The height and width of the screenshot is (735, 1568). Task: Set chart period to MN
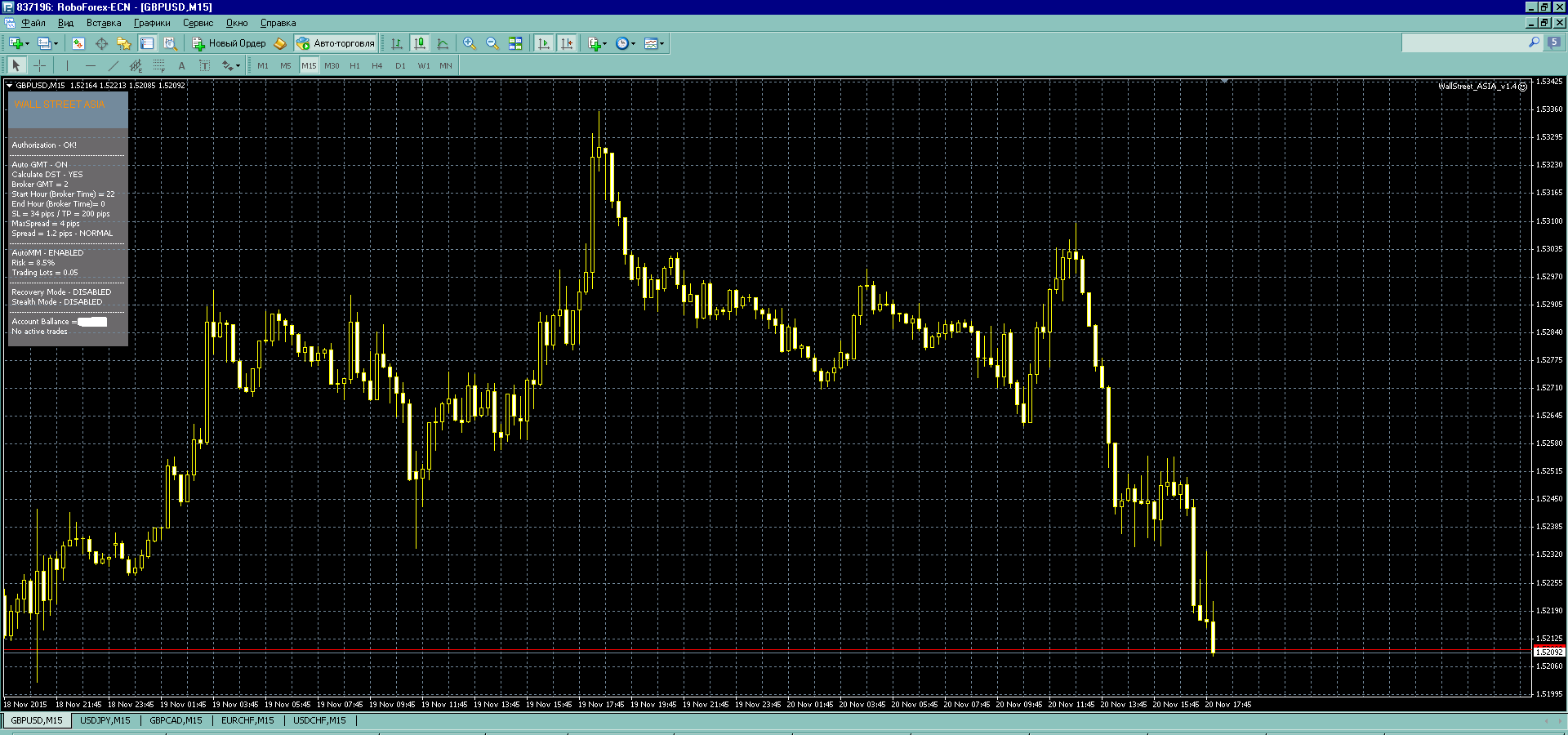point(446,65)
